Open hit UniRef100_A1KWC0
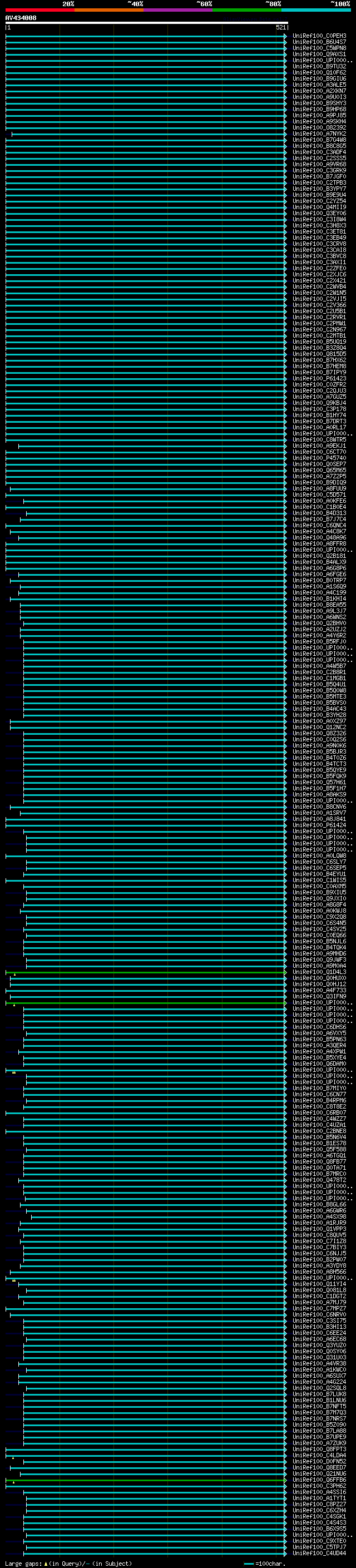Viewport: 356px width, 1568px height. [319, 1369]
